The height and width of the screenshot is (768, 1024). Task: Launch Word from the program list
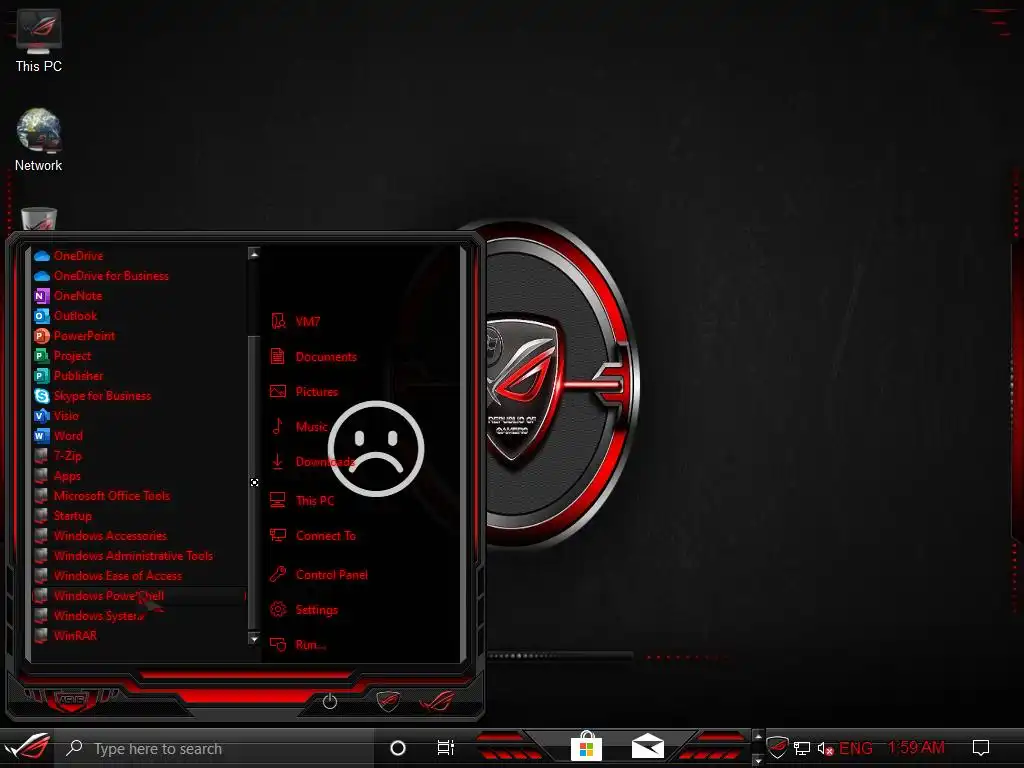pos(138,436)
